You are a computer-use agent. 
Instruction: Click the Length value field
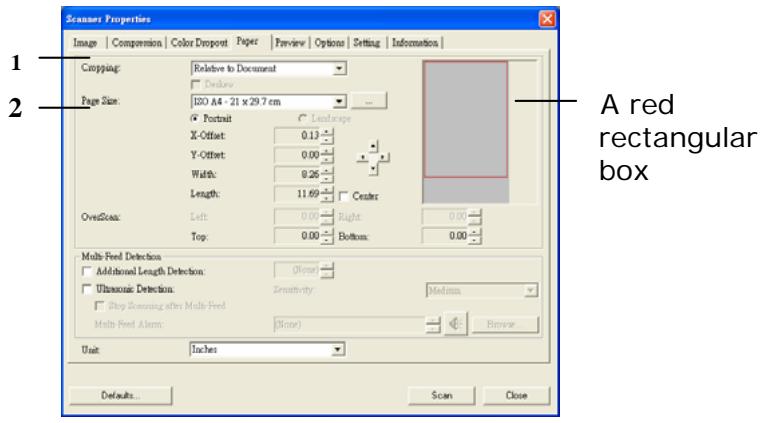pyautogui.click(x=297, y=194)
